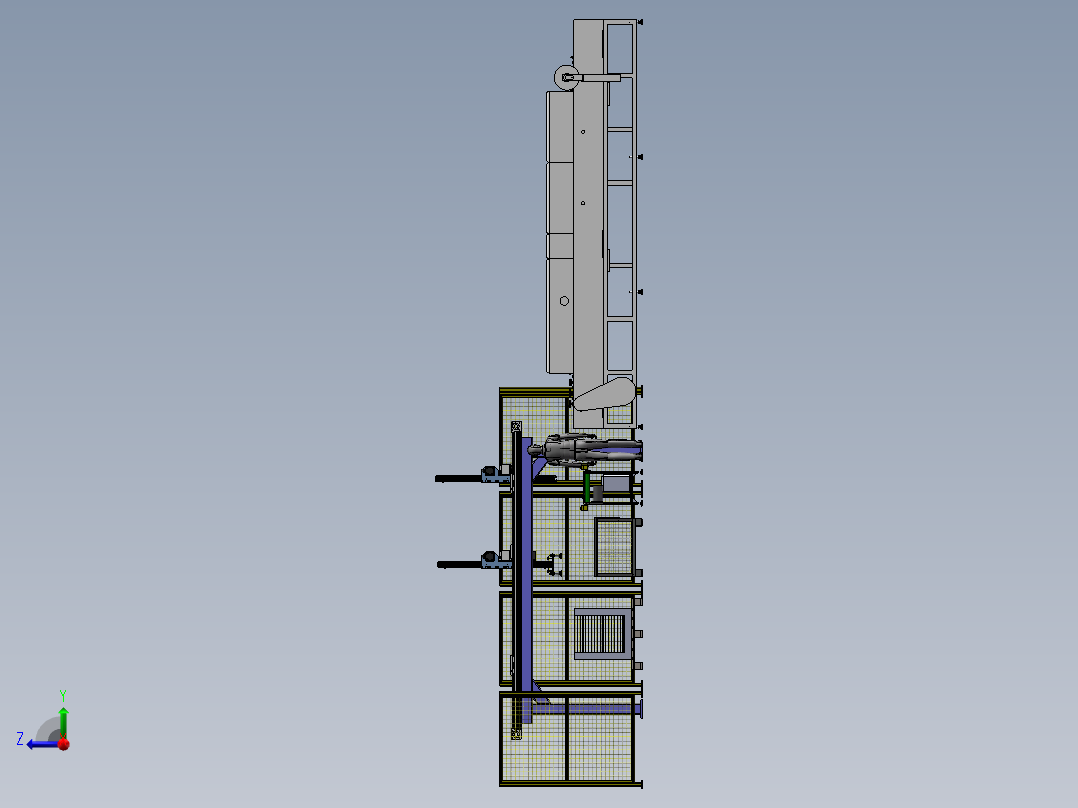Screen dimensions: 1078x808
Task: Select the green cylinder near the operator station
Action: (586, 487)
